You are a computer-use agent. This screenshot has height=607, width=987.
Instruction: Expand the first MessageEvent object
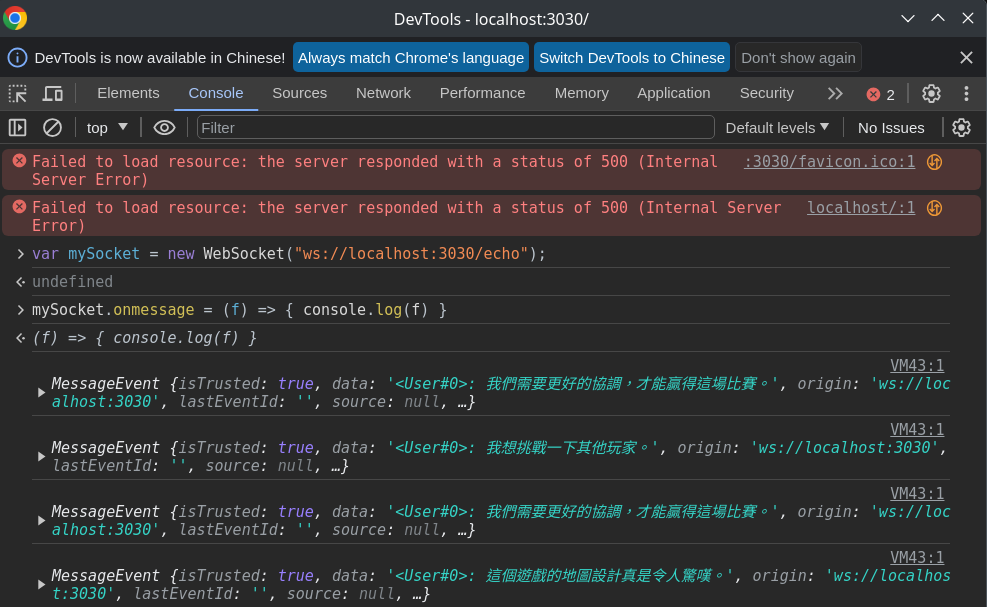coord(42,392)
